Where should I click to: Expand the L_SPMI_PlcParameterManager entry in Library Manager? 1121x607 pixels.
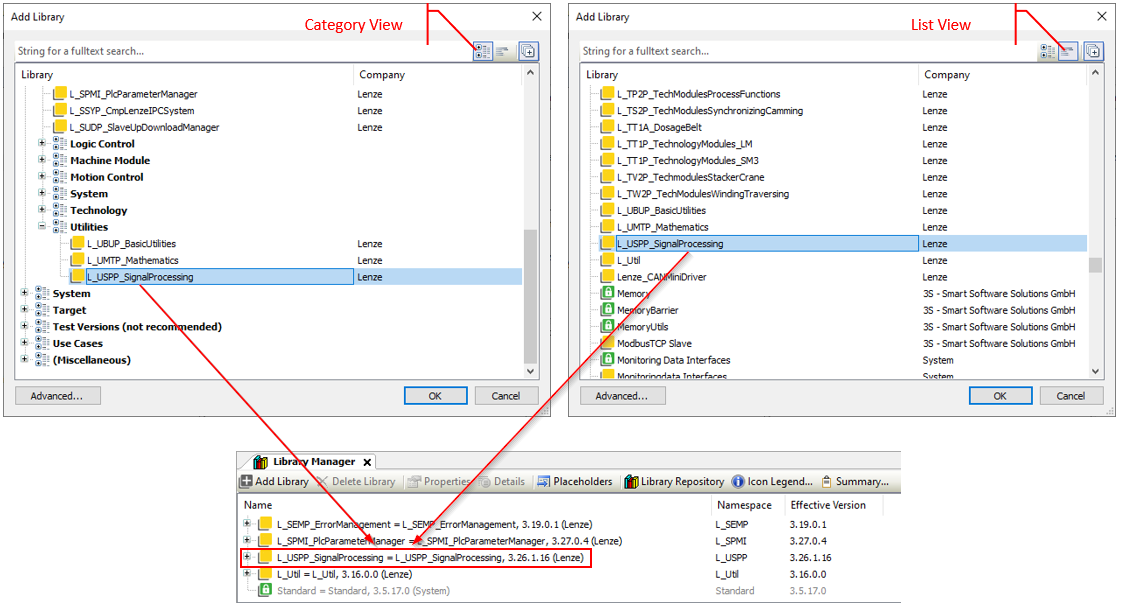tap(247, 540)
